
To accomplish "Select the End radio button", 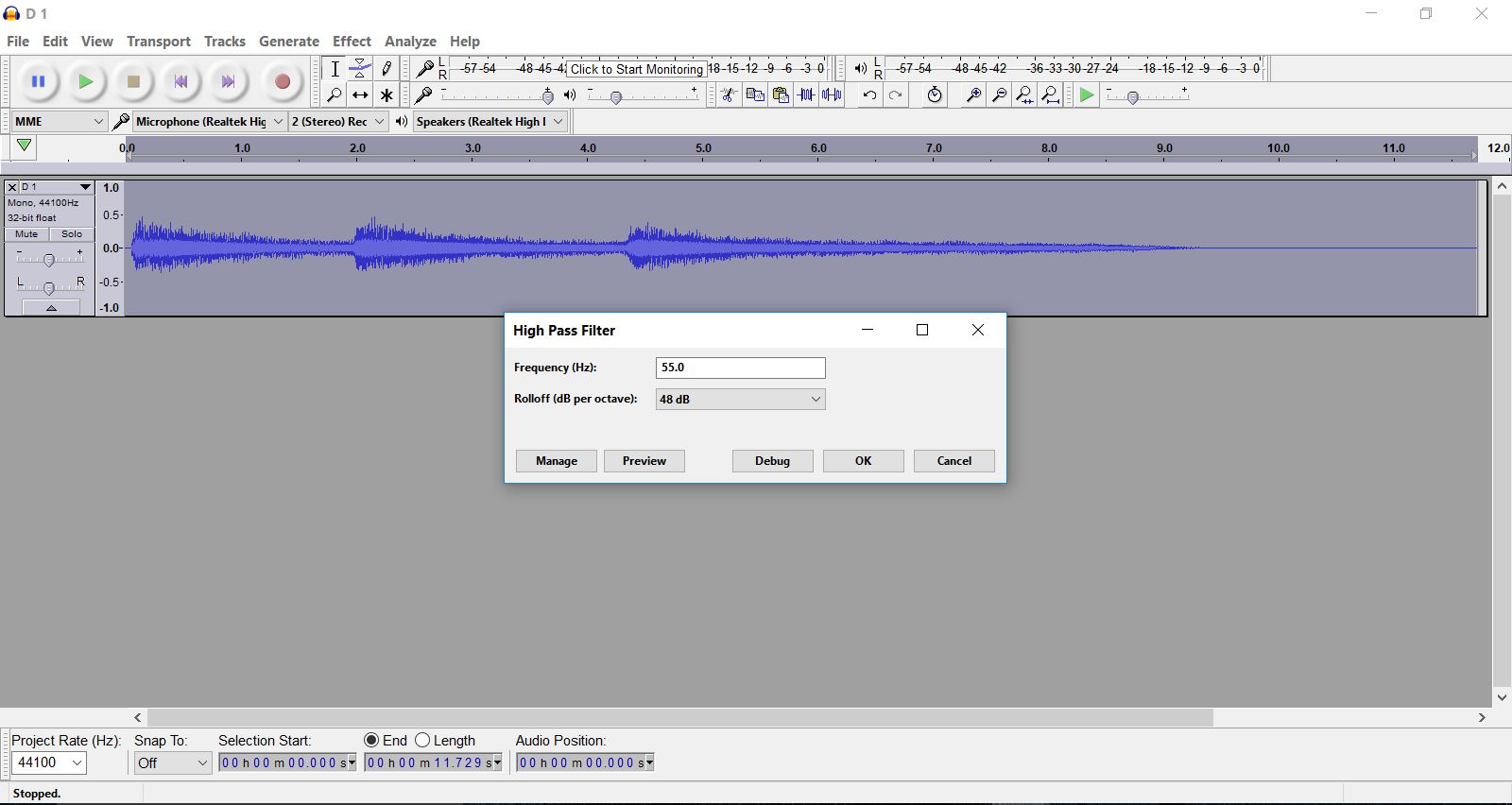I will point(371,741).
